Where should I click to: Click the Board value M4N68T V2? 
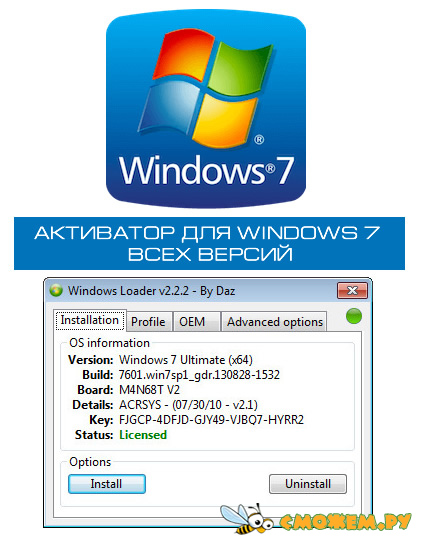coord(149,390)
